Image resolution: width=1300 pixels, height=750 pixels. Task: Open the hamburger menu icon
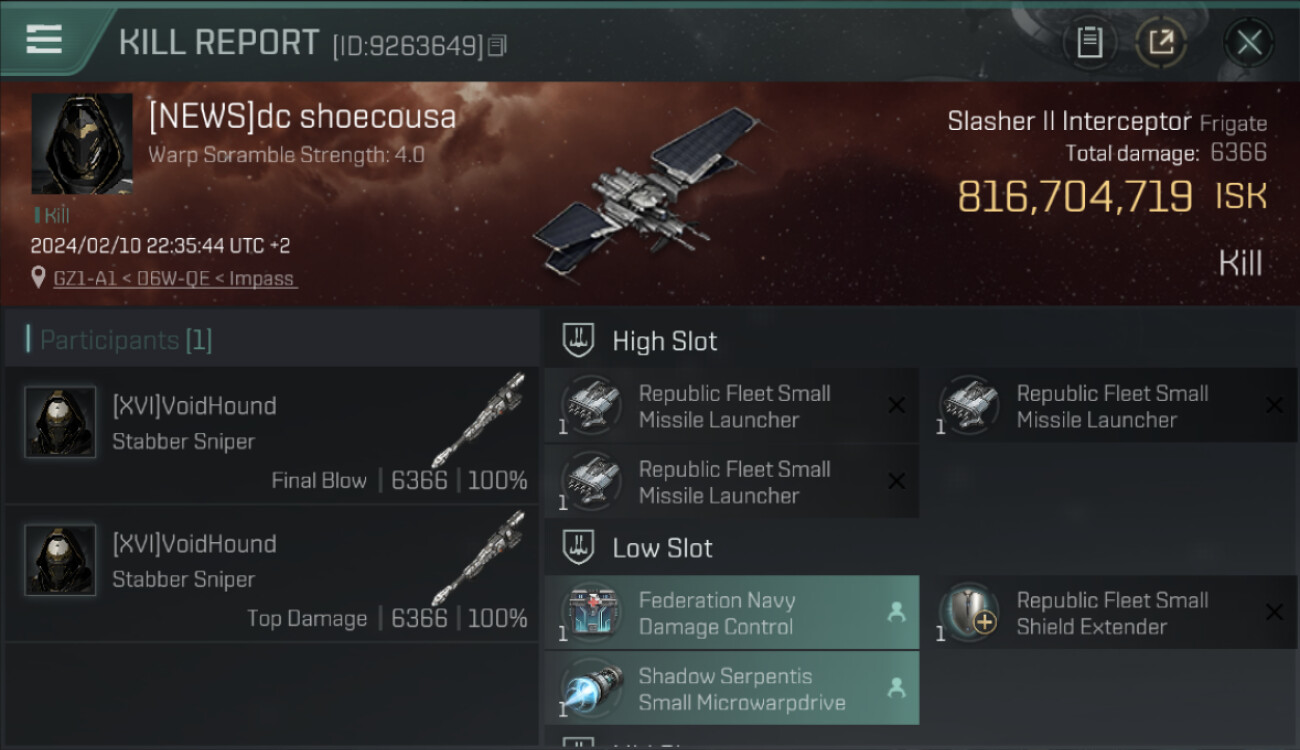[x=44, y=39]
